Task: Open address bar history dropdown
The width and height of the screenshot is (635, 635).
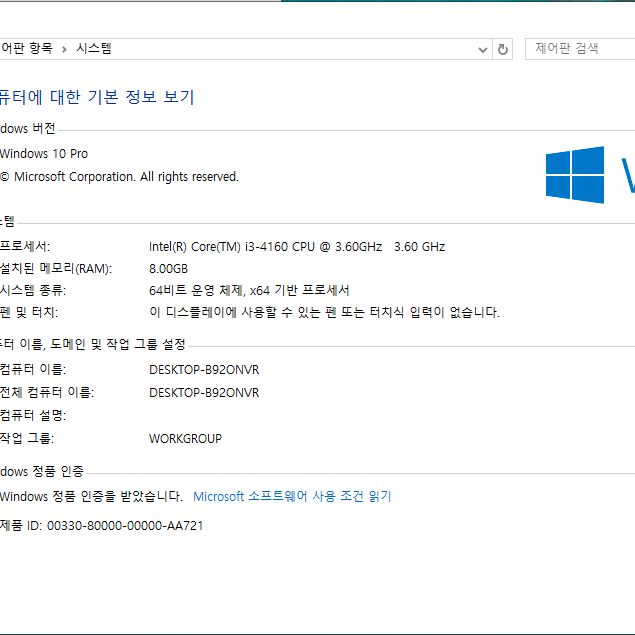Action: (x=482, y=50)
